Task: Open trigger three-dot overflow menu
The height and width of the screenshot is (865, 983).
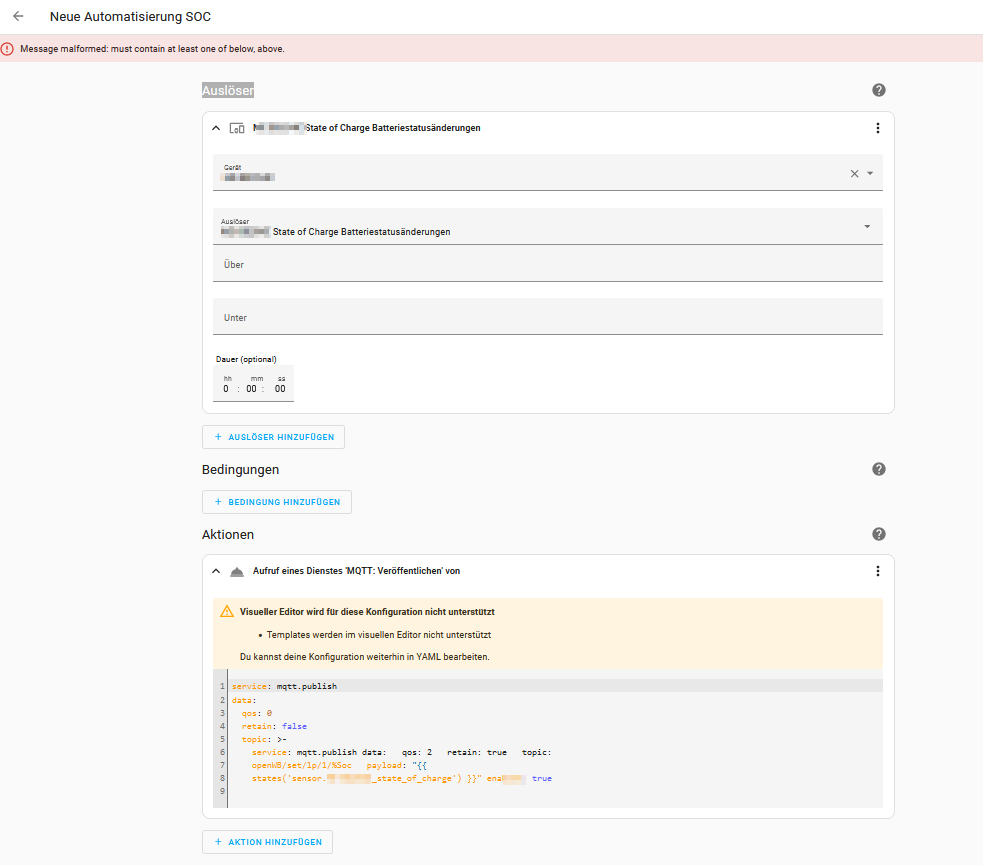Action: [877, 128]
